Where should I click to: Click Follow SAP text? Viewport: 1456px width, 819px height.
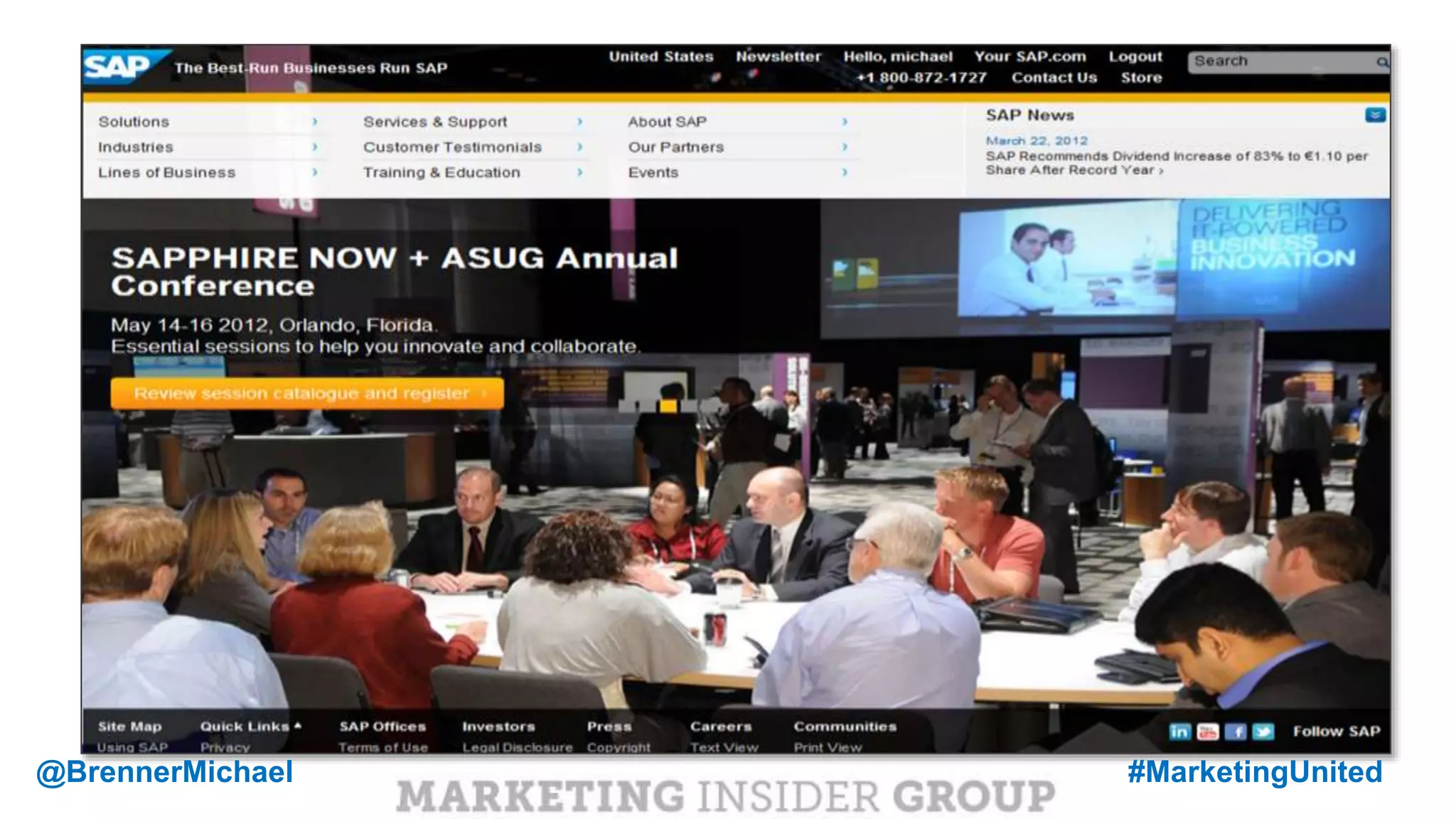(1337, 732)
